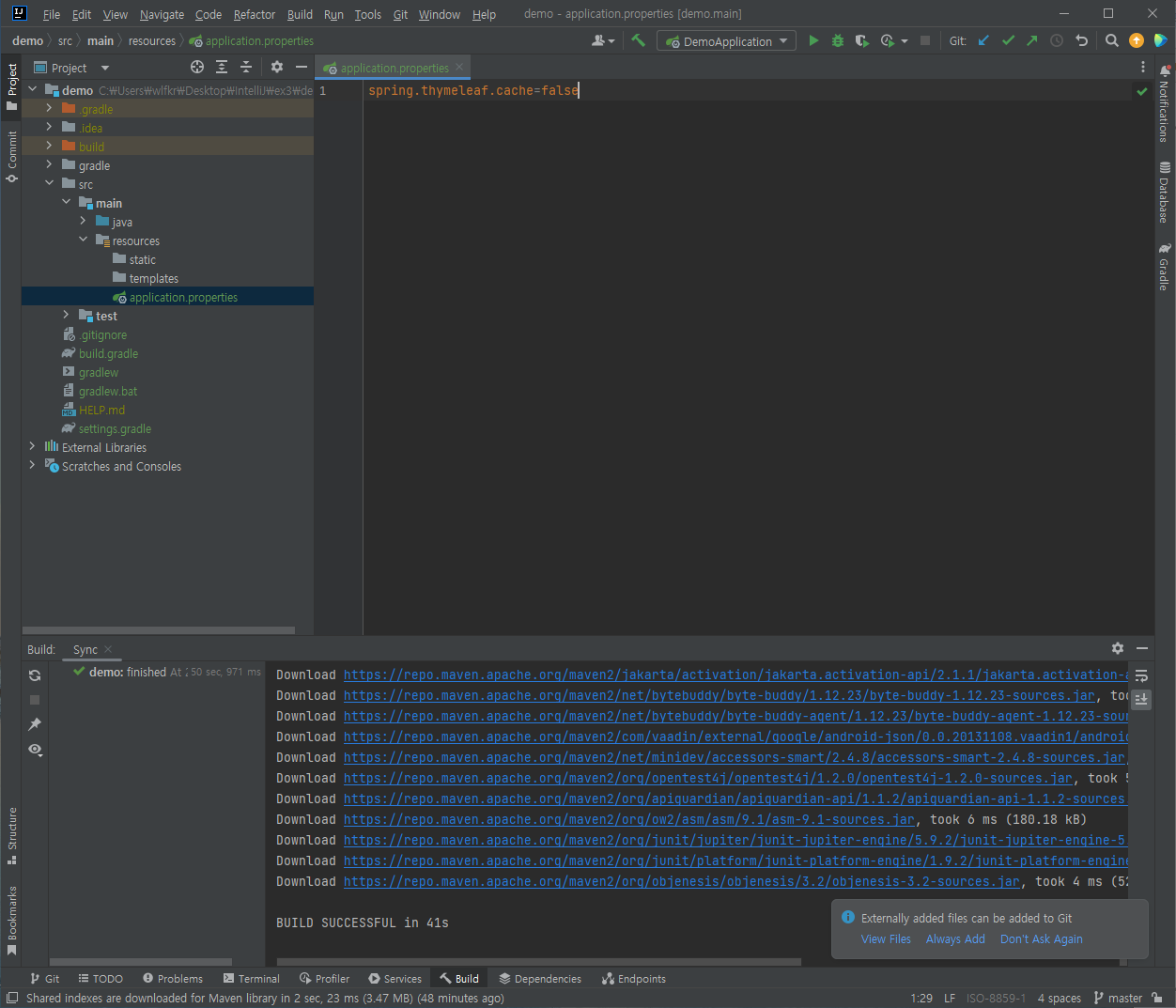
Task: Open Notifications tool window
Action: tap(1165, 103)
